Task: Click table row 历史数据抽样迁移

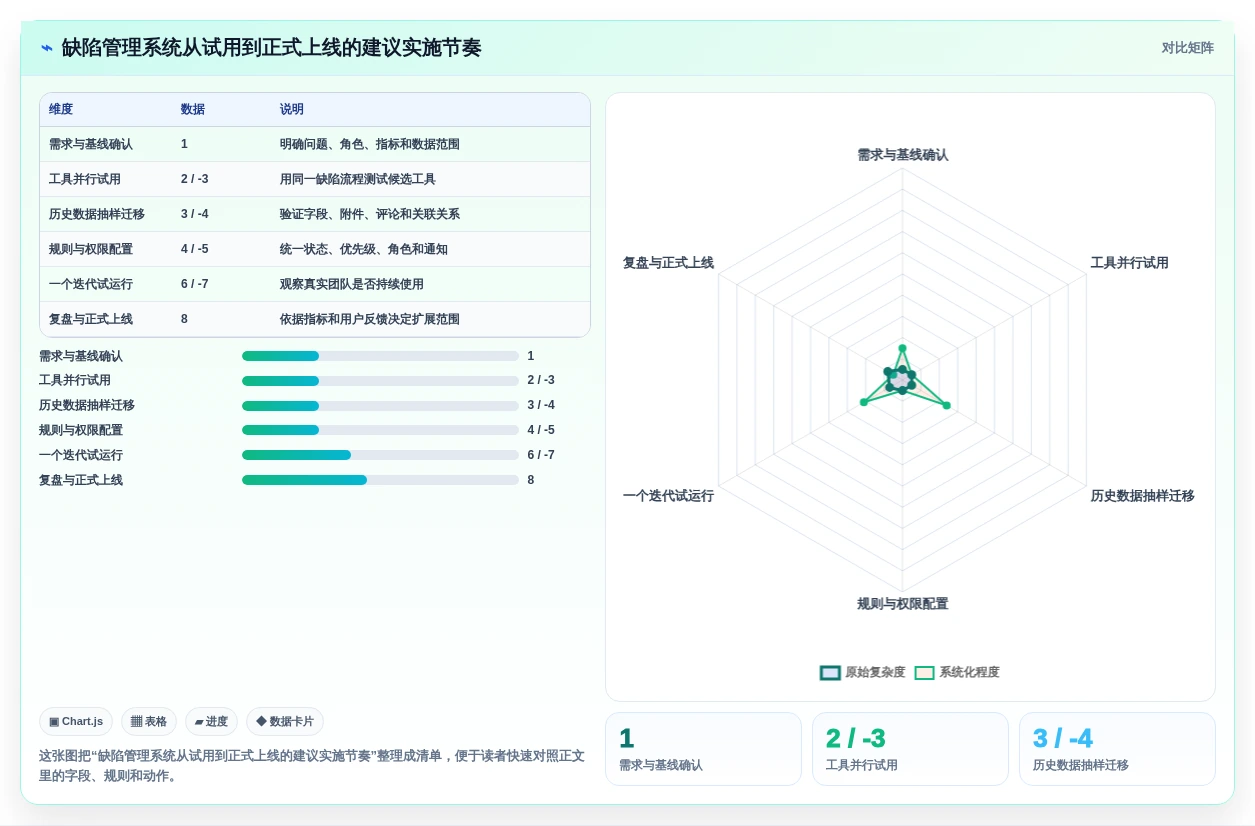Action: click(315, 214)
